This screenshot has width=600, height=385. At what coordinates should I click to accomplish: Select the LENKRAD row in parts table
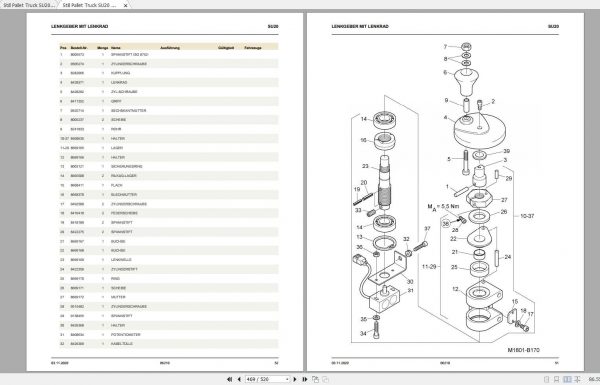(x=169, y=82)
